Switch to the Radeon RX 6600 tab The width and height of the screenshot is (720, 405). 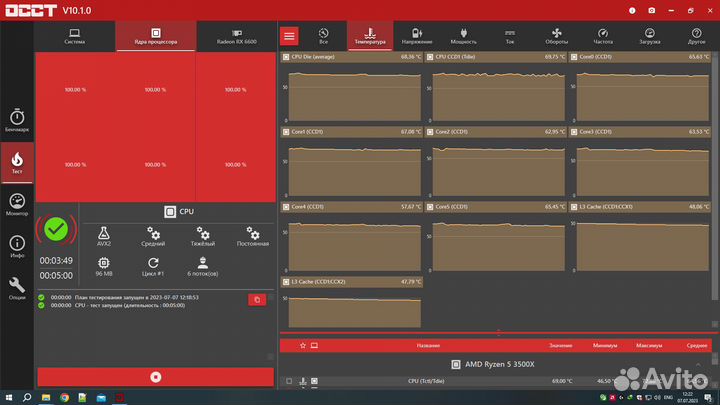pyautogui.click(x=234, y=42)
